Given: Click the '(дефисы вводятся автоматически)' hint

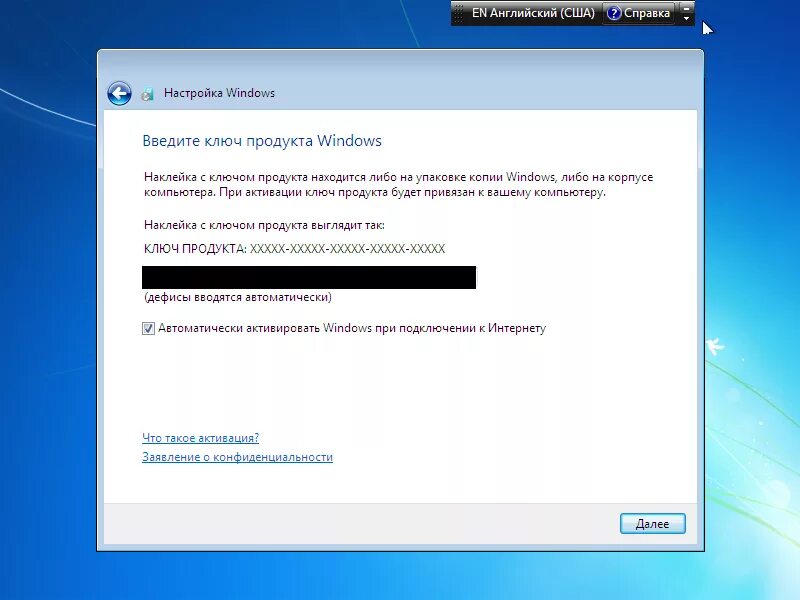Looking at the screenshot, I should pos(238,297).
